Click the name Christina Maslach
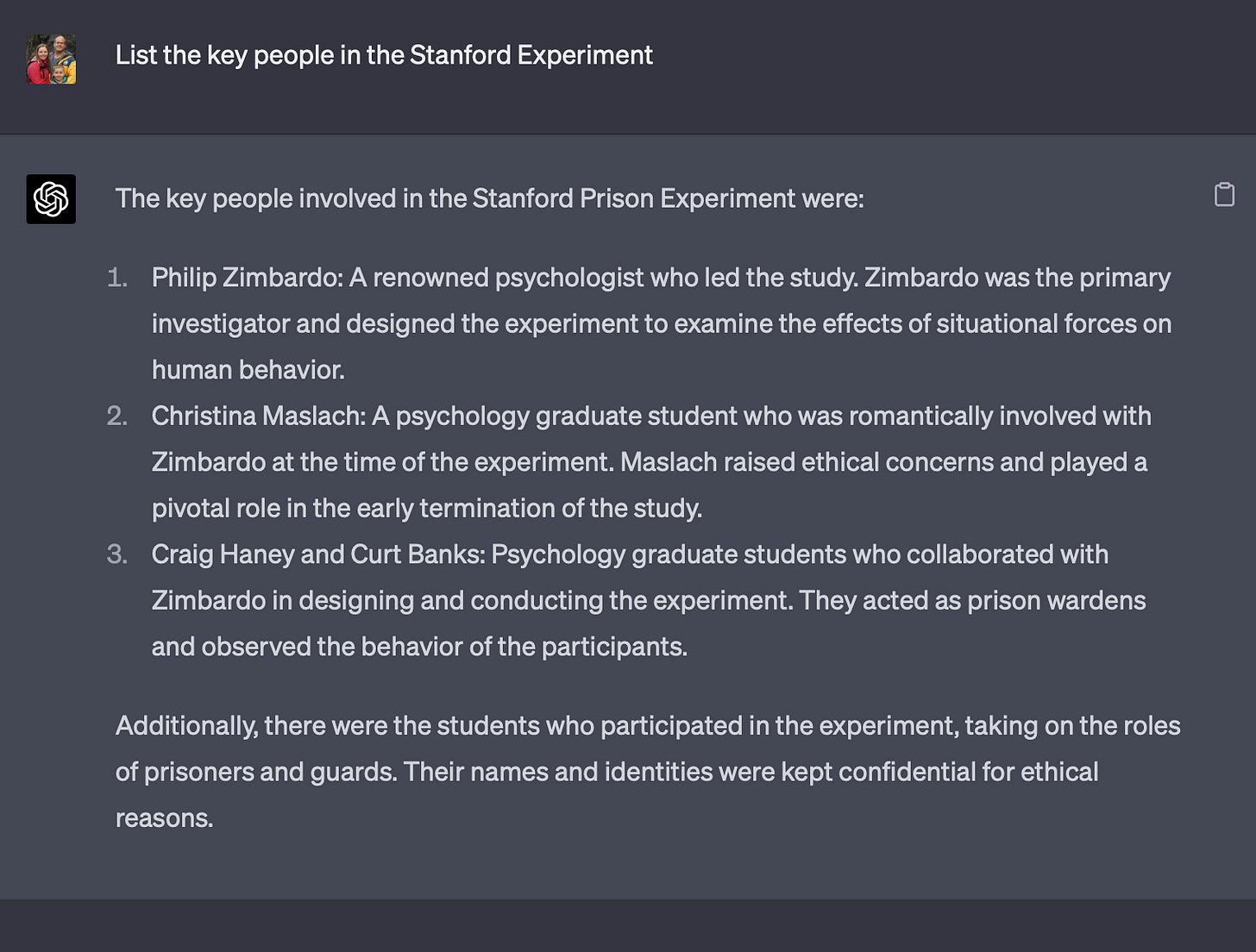1256x952 pixels. click(258, 416)
